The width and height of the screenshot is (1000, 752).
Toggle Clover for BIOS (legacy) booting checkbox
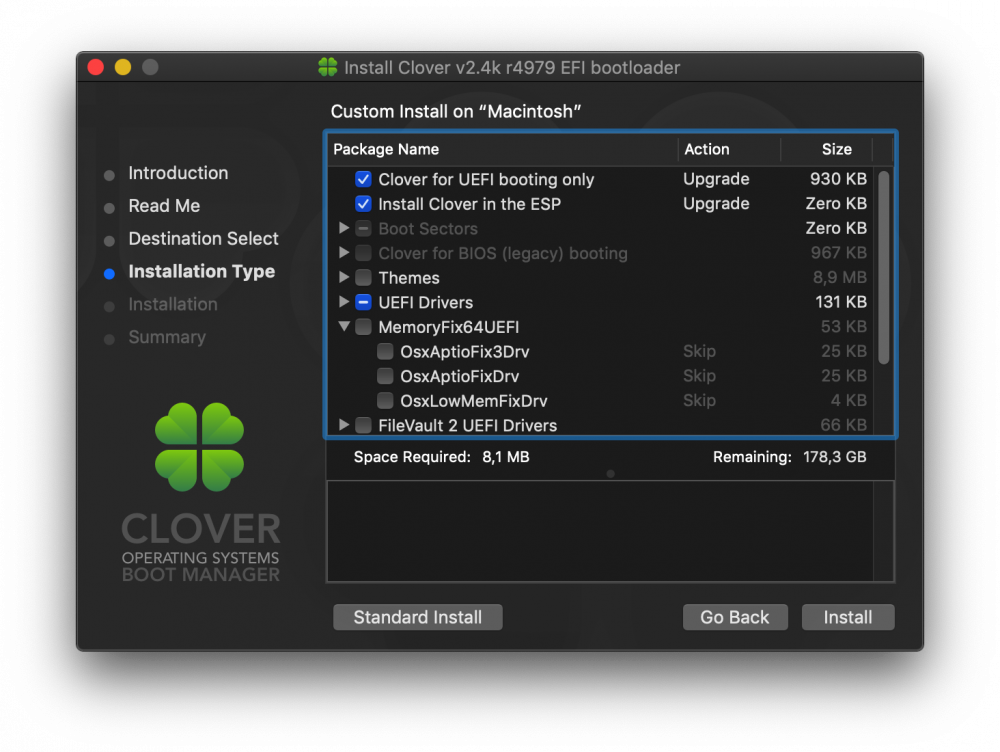pyautogui.click(x=363, y=253)
